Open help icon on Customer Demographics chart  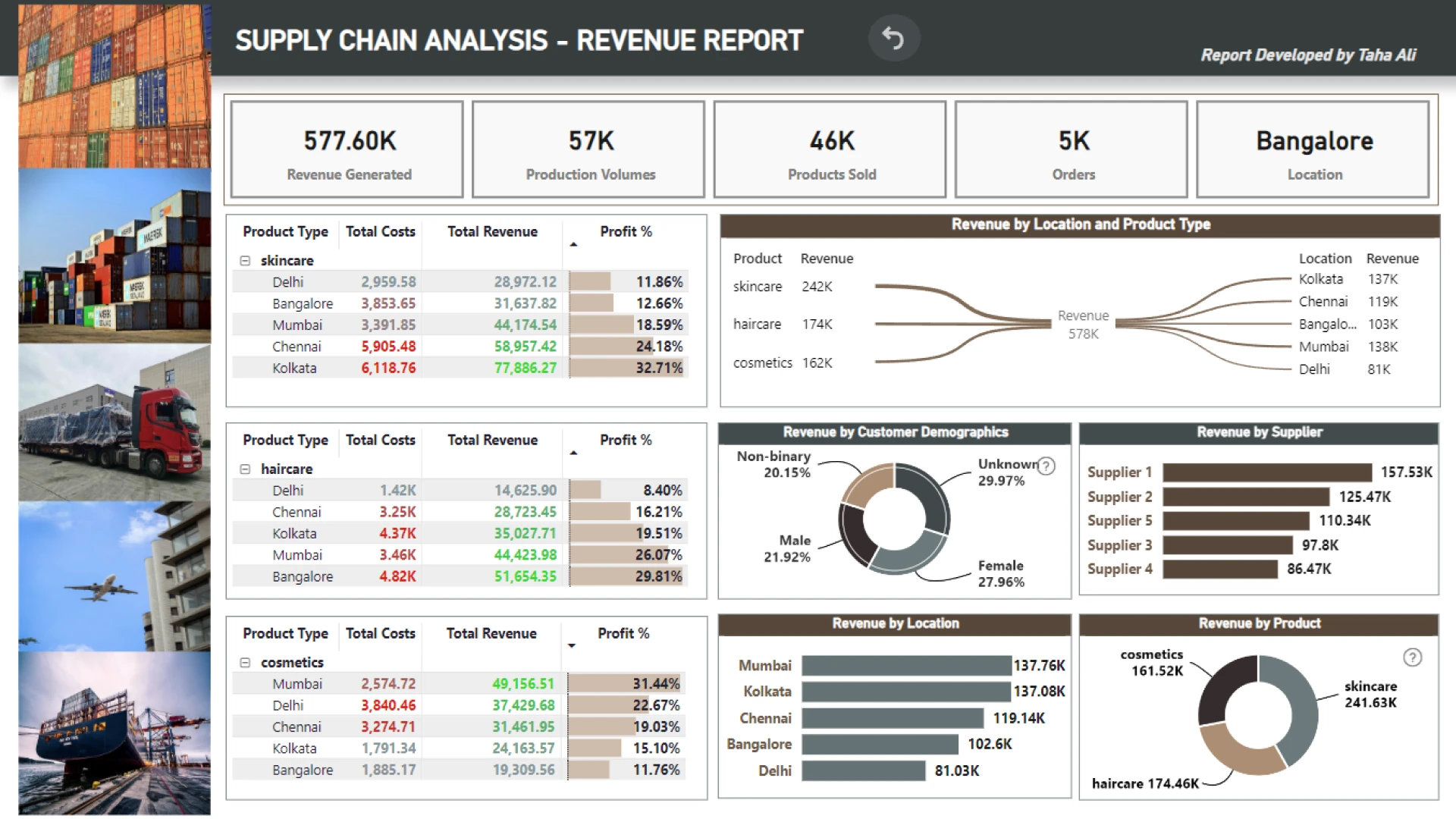point(1046,466)
